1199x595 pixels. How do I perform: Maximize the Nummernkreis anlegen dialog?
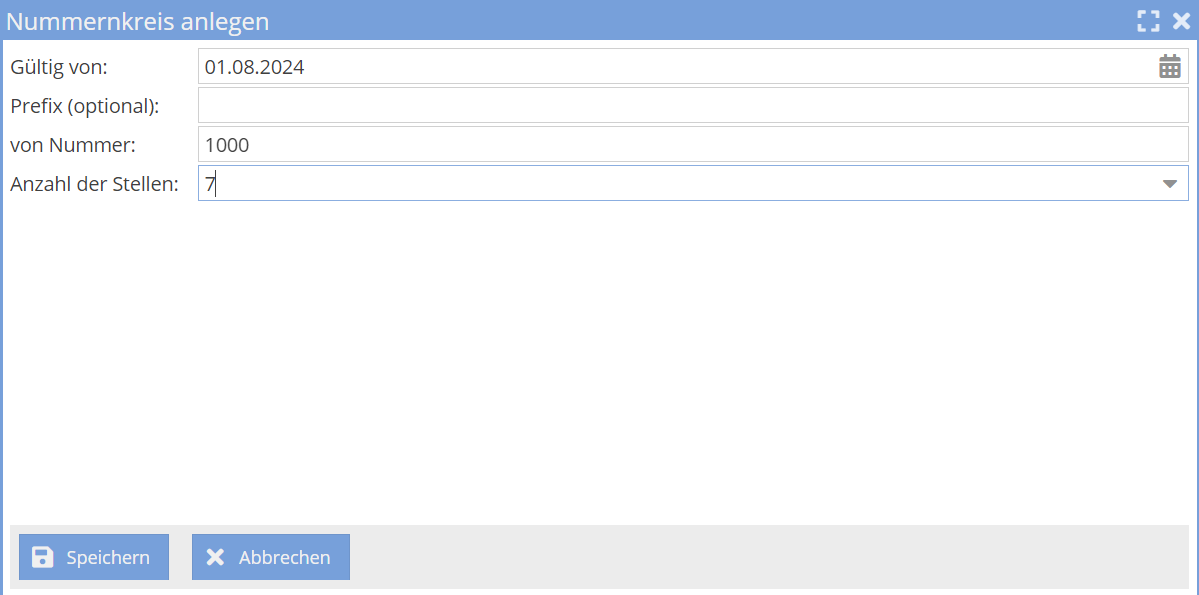(x=1148, y=21)
